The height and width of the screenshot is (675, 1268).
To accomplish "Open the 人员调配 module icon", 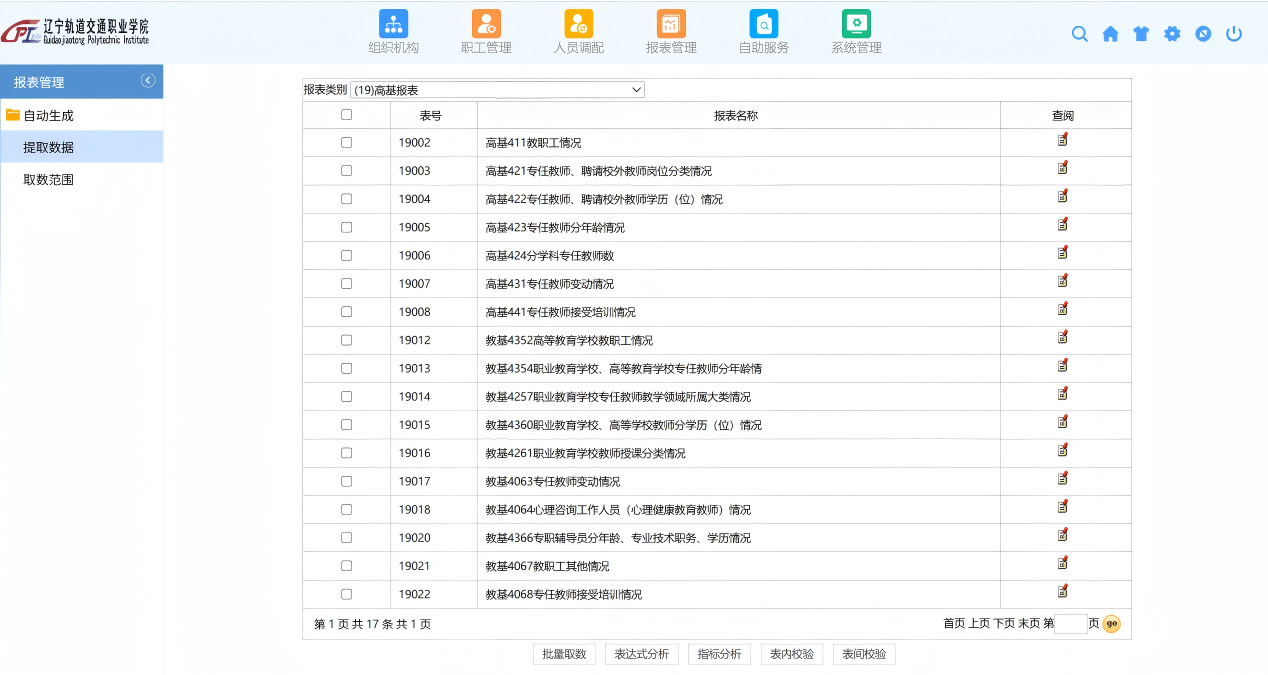I will pyautogui.click(x=578, y=25).
